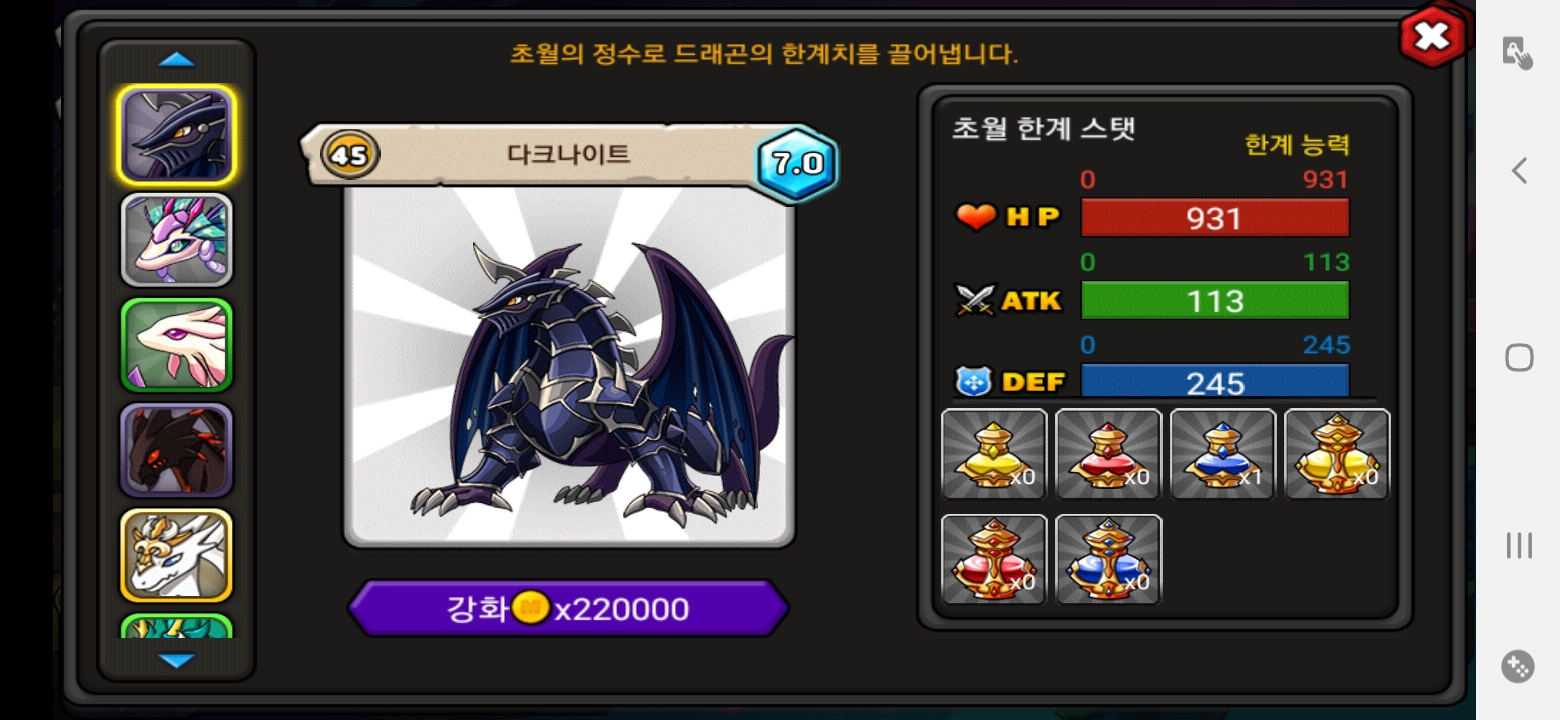Expand dragon list upward with blue arrow
The height and width of the screenshot is (720, 1560).
(177, 60)
